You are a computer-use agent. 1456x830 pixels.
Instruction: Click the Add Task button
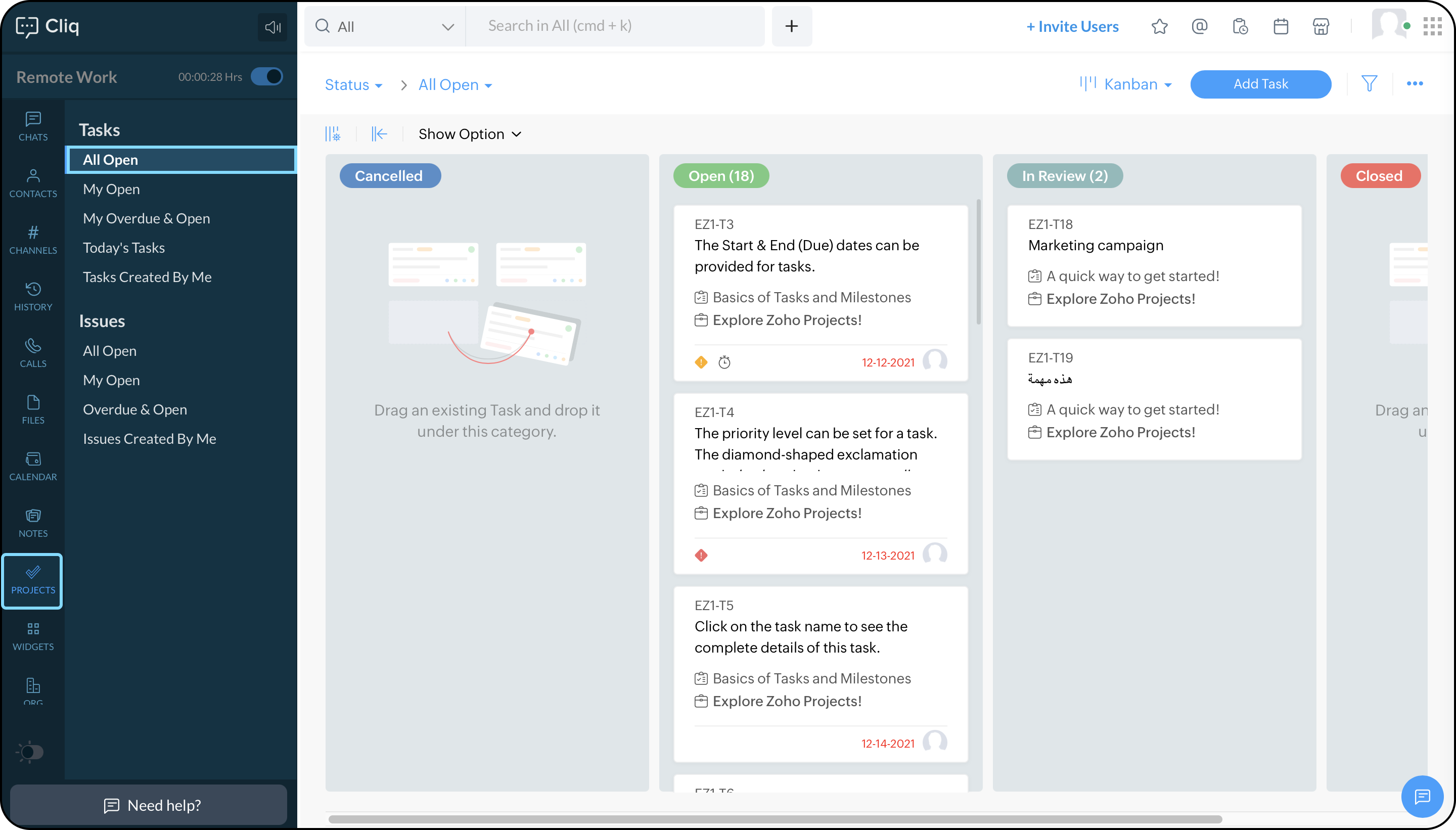click(x=1260, y=84)
